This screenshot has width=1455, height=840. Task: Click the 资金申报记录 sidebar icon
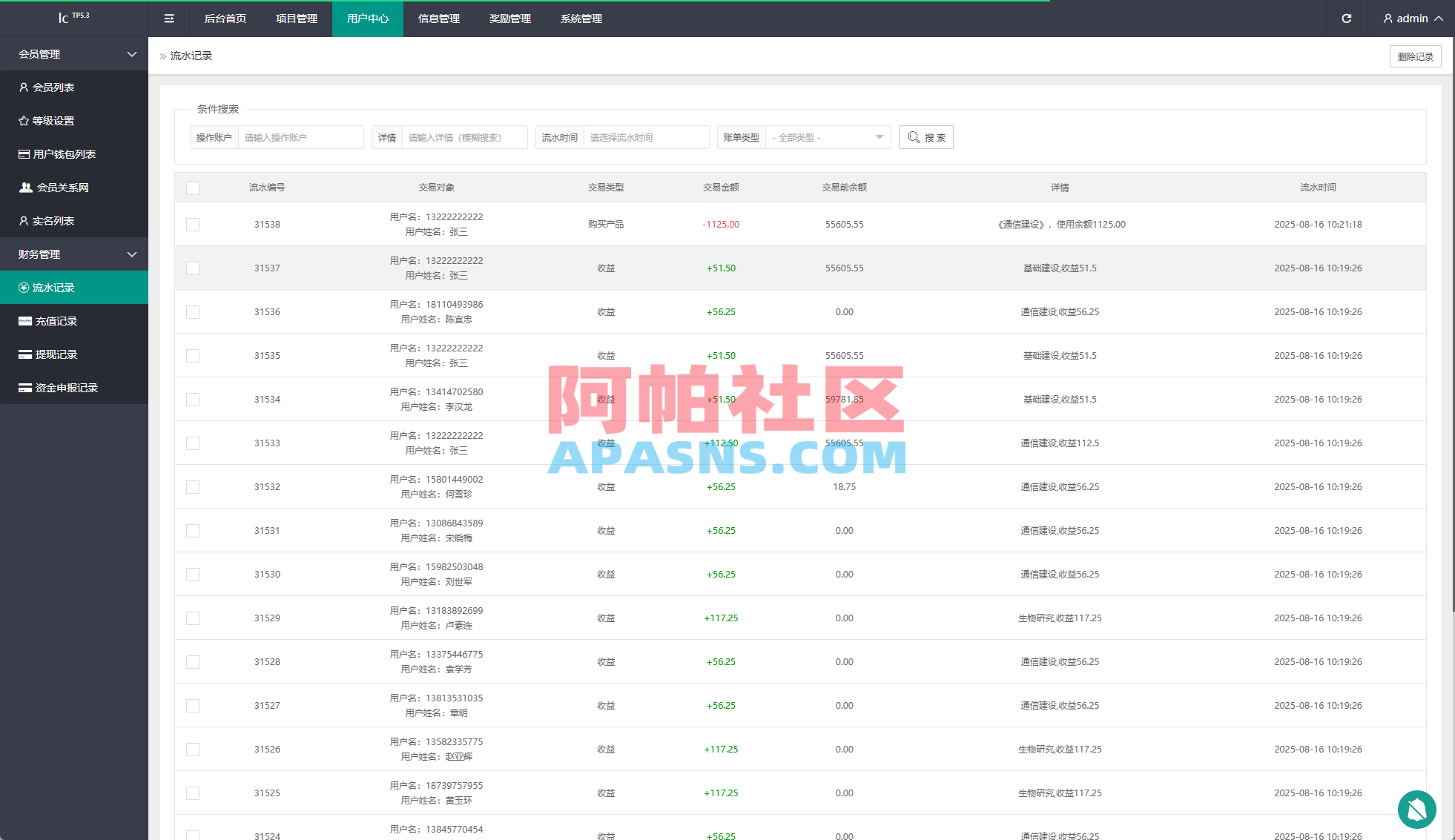(x=24, y=387)
